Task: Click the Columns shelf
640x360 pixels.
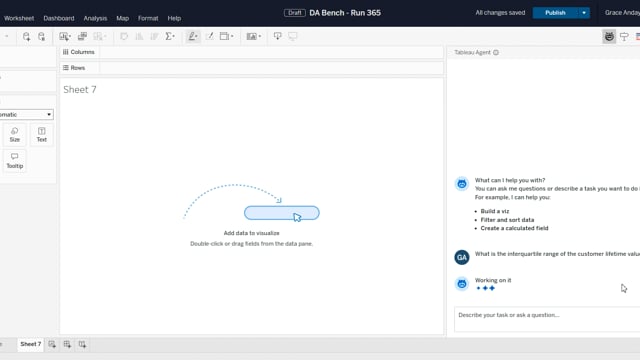Action: 251,52
